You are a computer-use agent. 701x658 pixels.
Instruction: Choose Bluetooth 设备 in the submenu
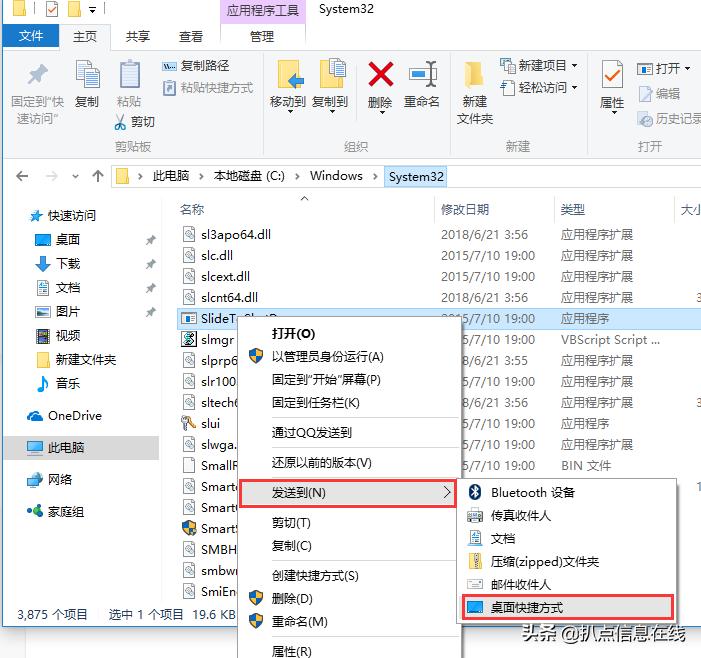coord(532,493)
